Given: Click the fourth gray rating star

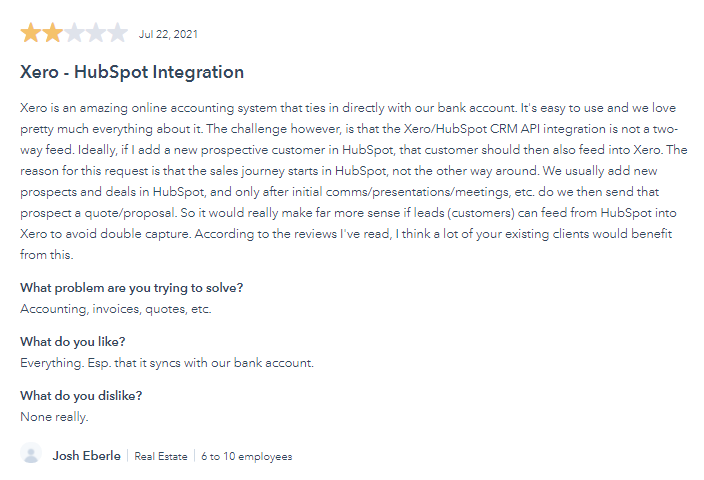Looking at the screenshot, I should coord(96,33).
